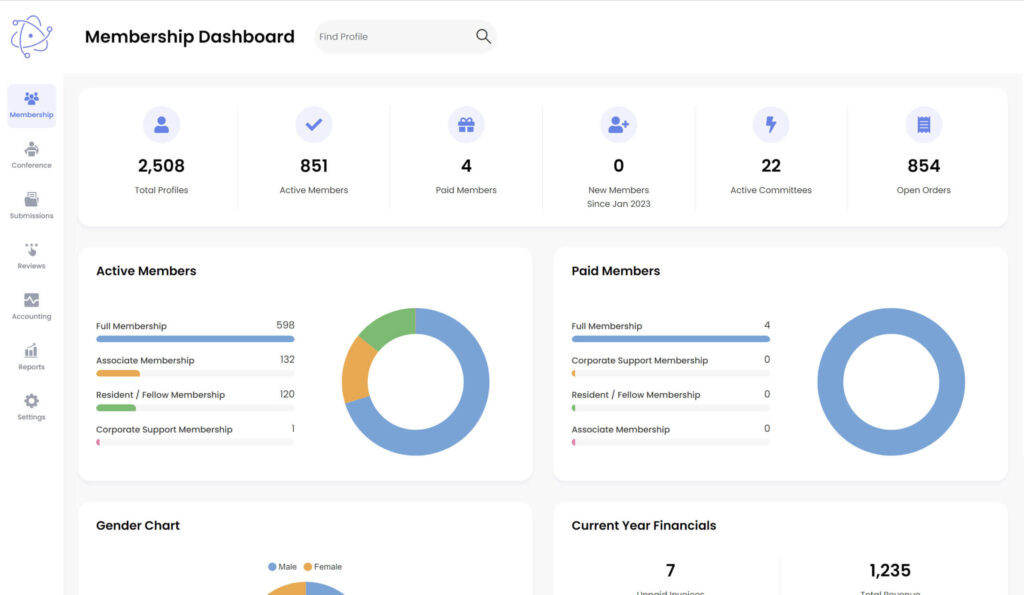The image size is (1024, 595).
Task: Click the Open Orders receipt icon
Action: tap(923, 125)
